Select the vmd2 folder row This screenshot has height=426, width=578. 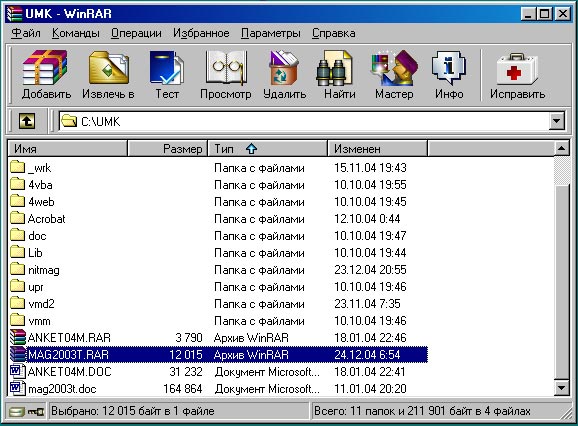click(218, 303)
